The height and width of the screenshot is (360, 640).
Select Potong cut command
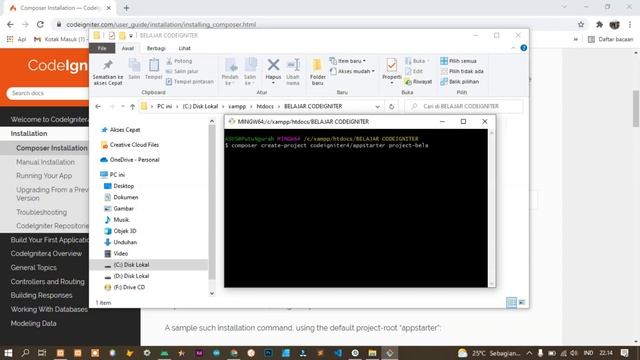(x=179, y=61)
